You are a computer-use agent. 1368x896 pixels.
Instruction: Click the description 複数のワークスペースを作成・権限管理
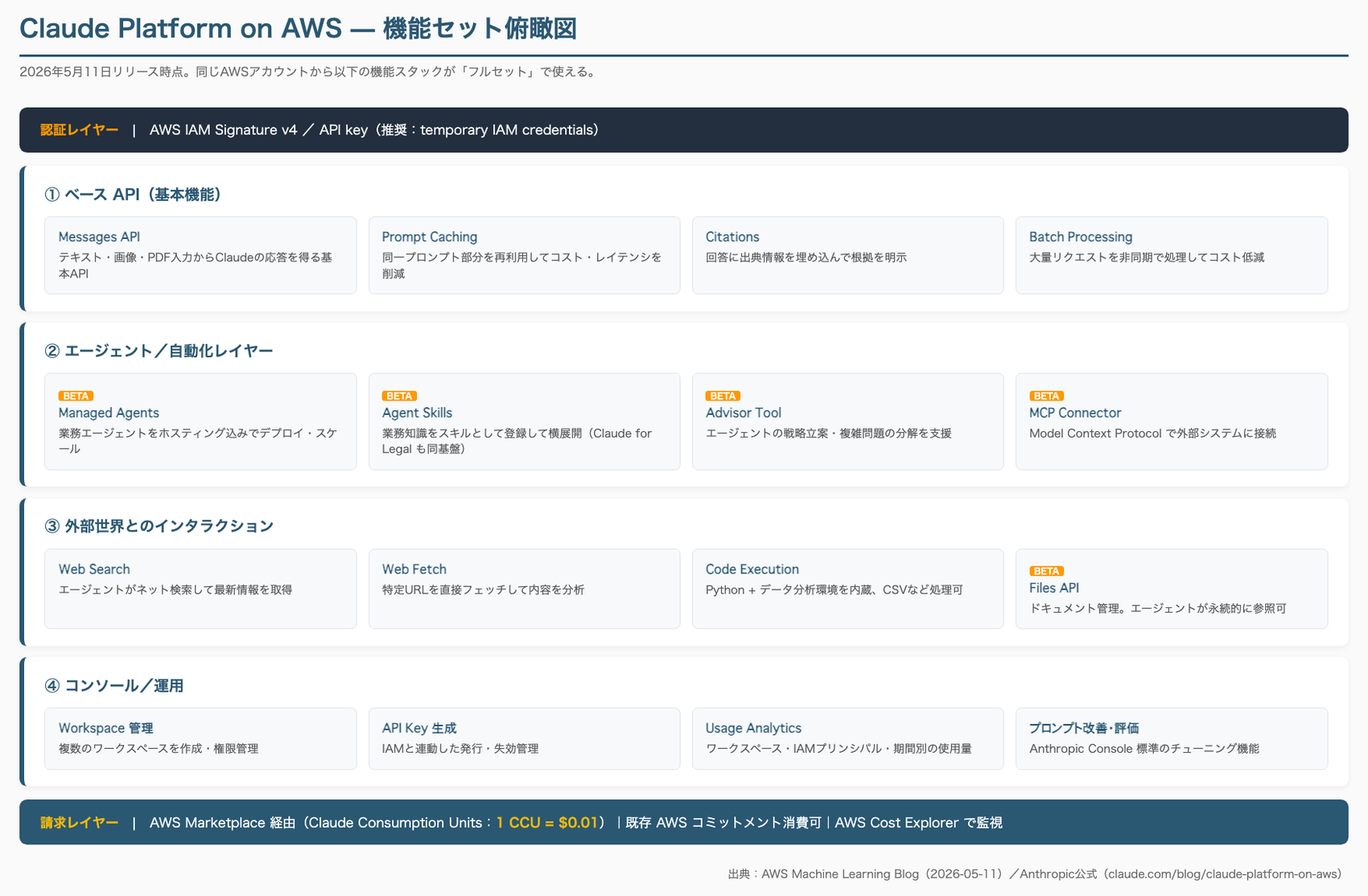point(159,749)
